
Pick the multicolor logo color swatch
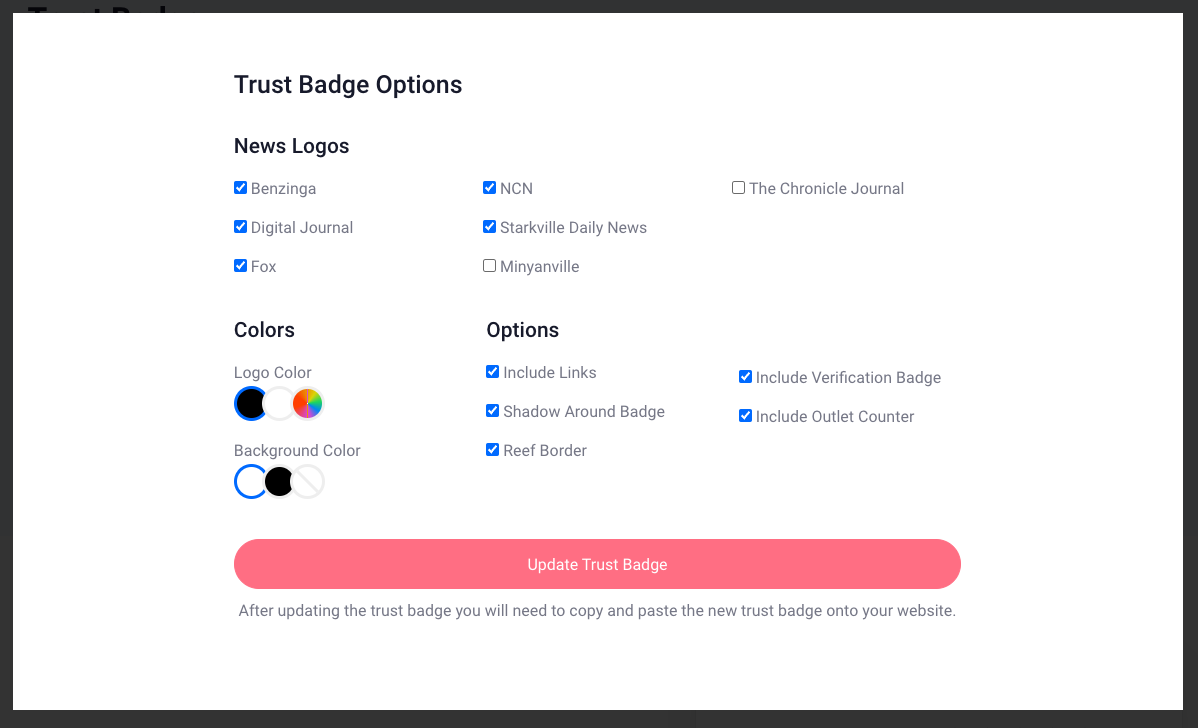tap(308, 403)
